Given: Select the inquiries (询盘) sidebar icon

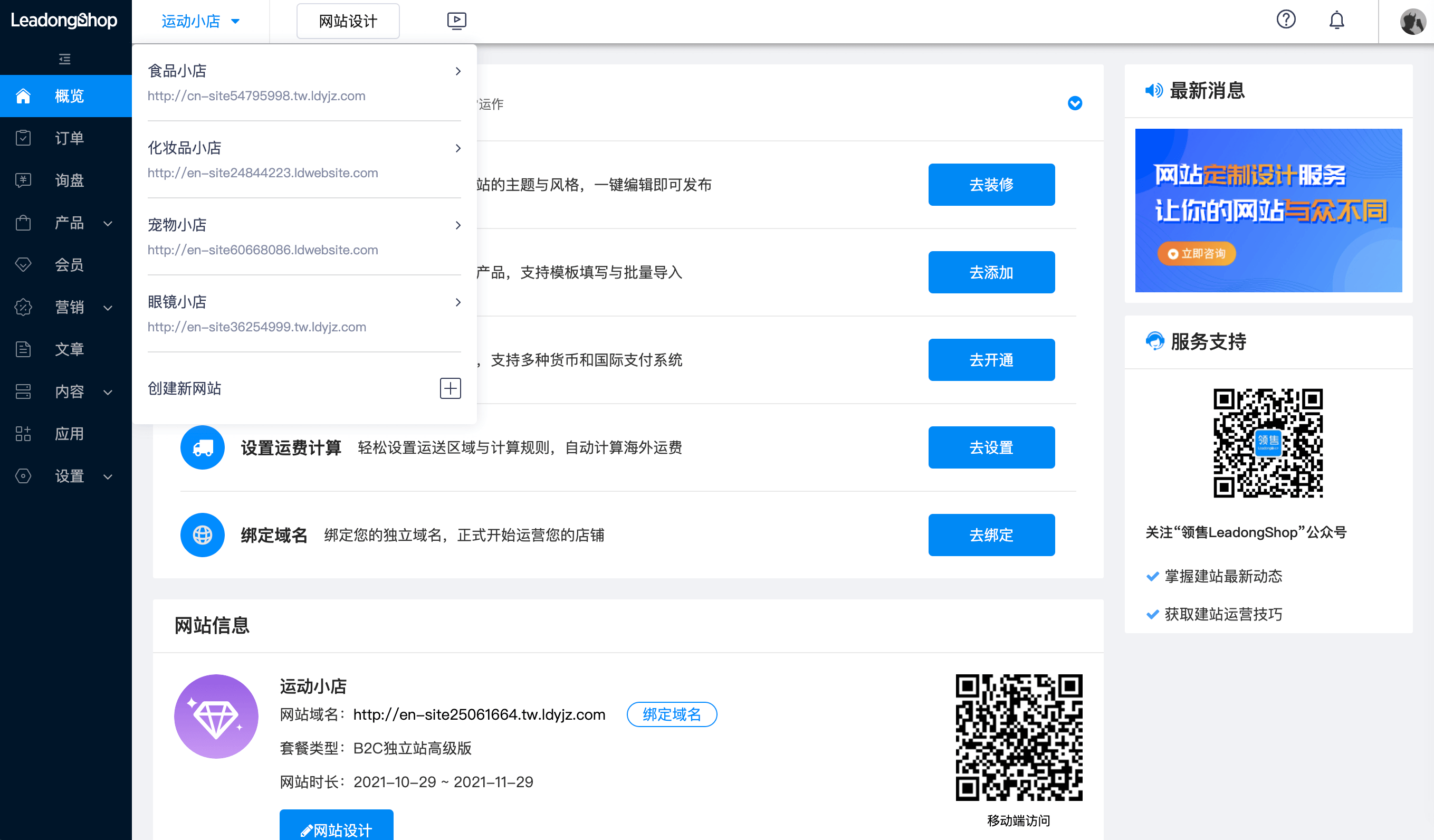Looking at the screenshot, I should pos(23,180).
